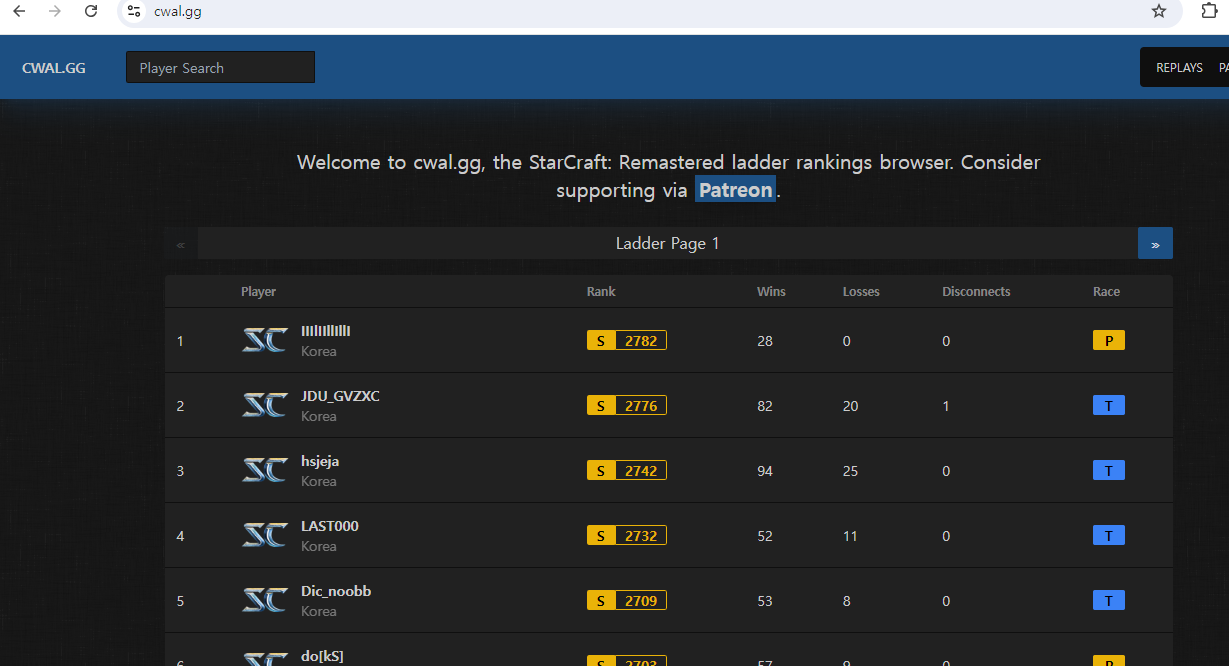Screen dimensions: 1229x666
Task: Click the StarCraft icon for the rank 1 player
Action: [265, 340]
